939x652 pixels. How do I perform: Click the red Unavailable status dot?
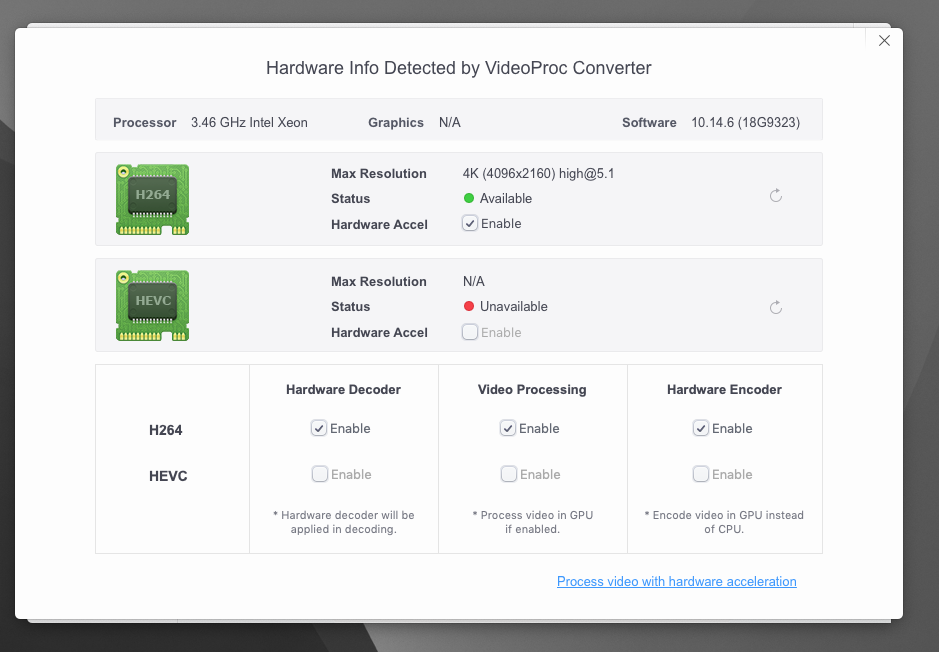(x=469, y=306)
